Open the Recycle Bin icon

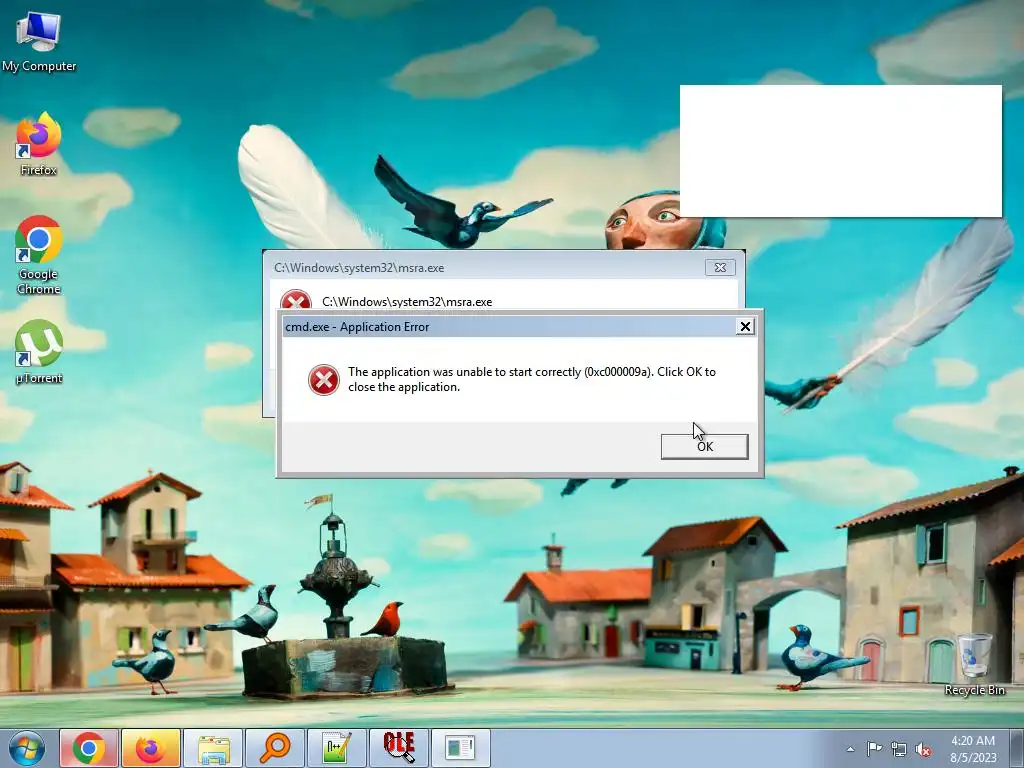click(x=974, y=664)
